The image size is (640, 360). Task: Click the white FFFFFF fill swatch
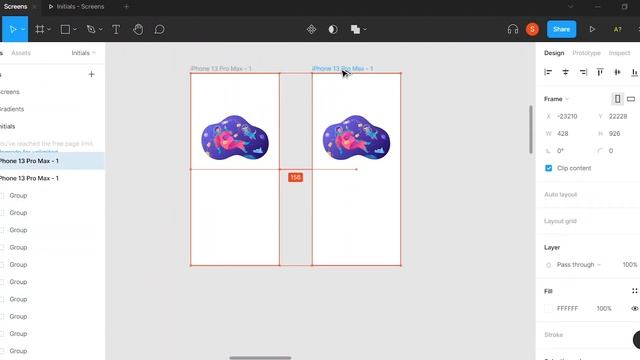549,309
